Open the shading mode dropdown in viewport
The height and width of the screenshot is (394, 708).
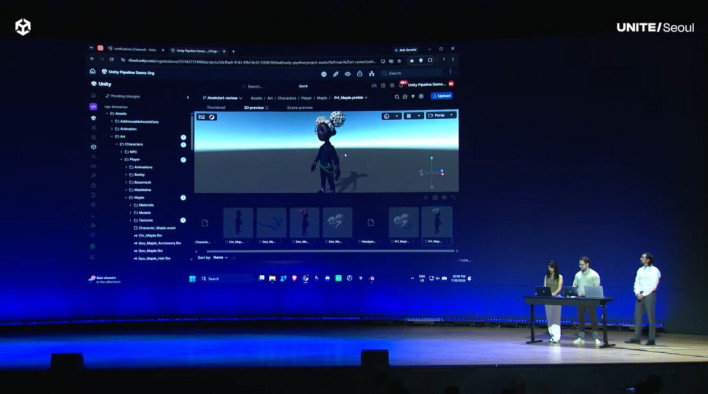pos(391,116)
